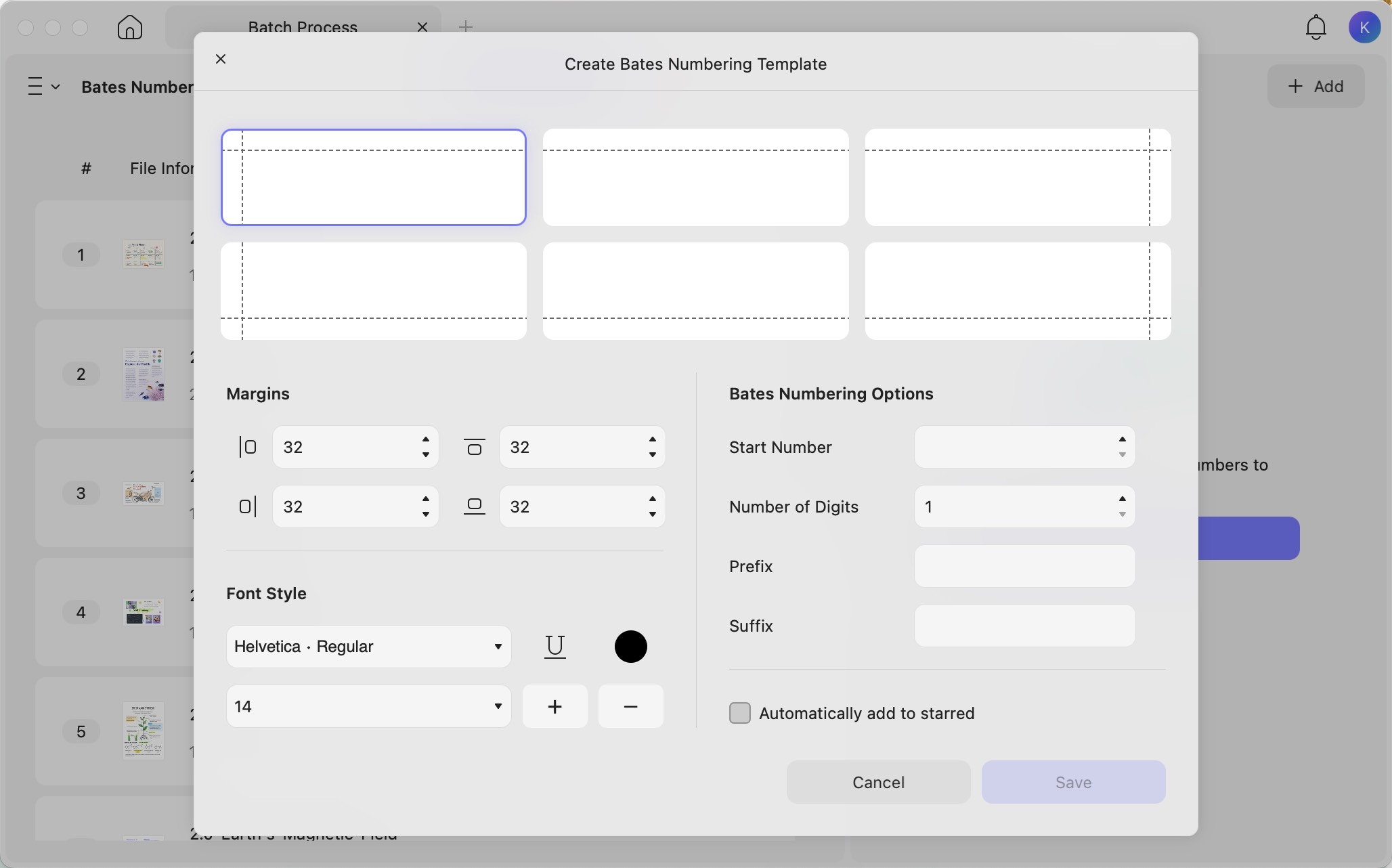Open the notifications bell

(x=1316, y=28)
